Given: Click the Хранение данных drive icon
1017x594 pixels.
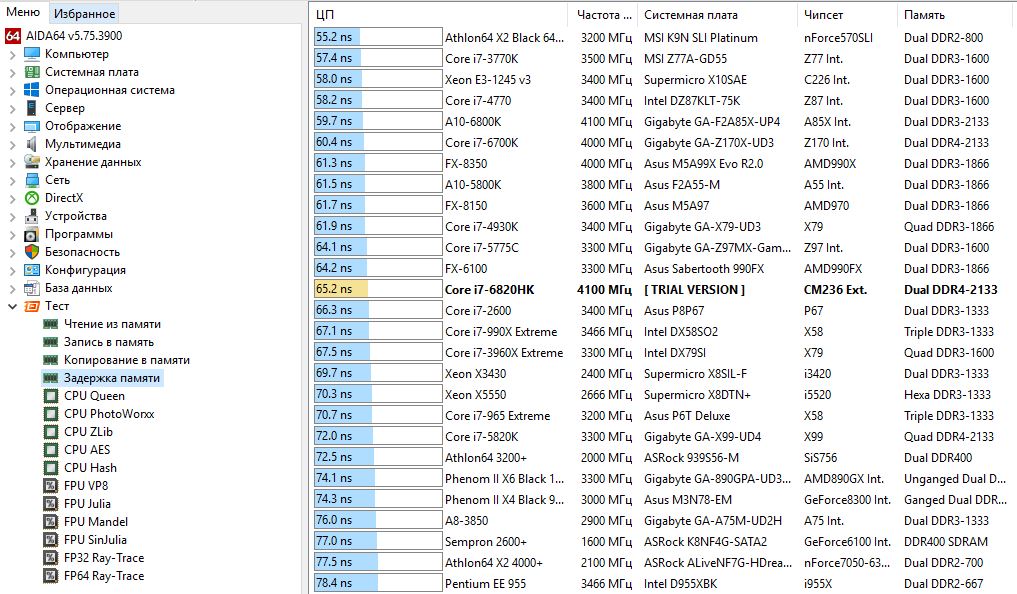Looking at the screenshot, I should click(x=32, y=161).
